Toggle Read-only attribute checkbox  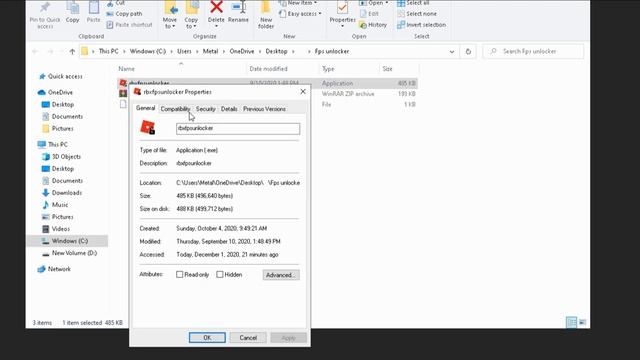(180, 275)
